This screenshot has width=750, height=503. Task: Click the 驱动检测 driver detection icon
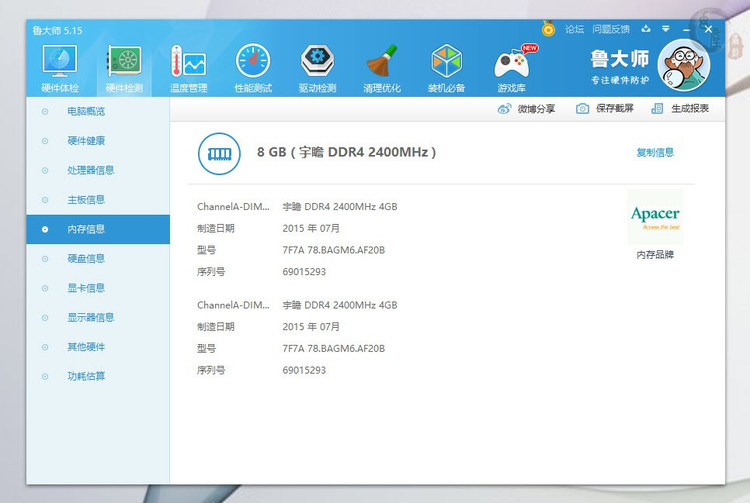317,63
